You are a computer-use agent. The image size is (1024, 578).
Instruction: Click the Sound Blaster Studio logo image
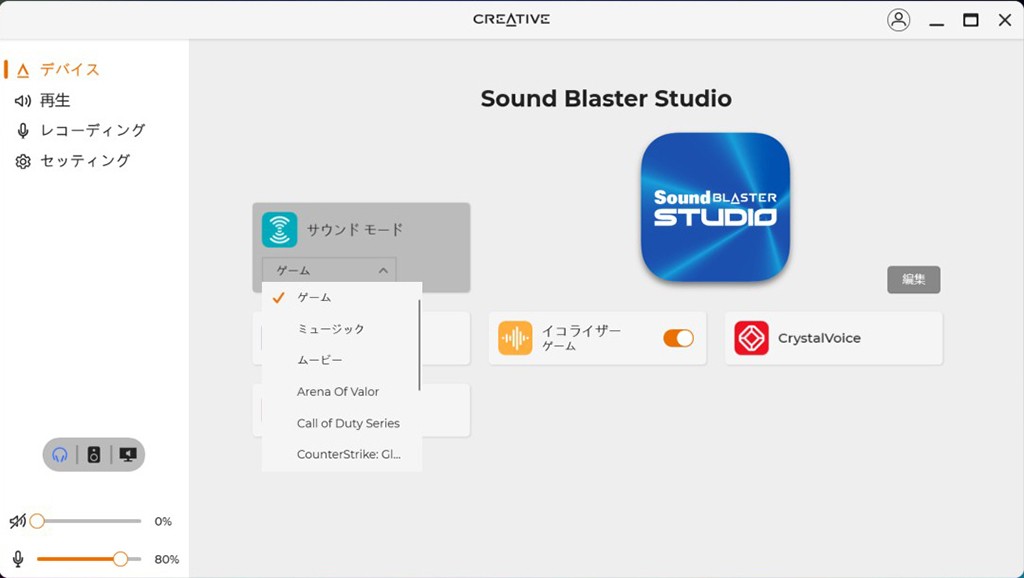[x=715, y=207]
